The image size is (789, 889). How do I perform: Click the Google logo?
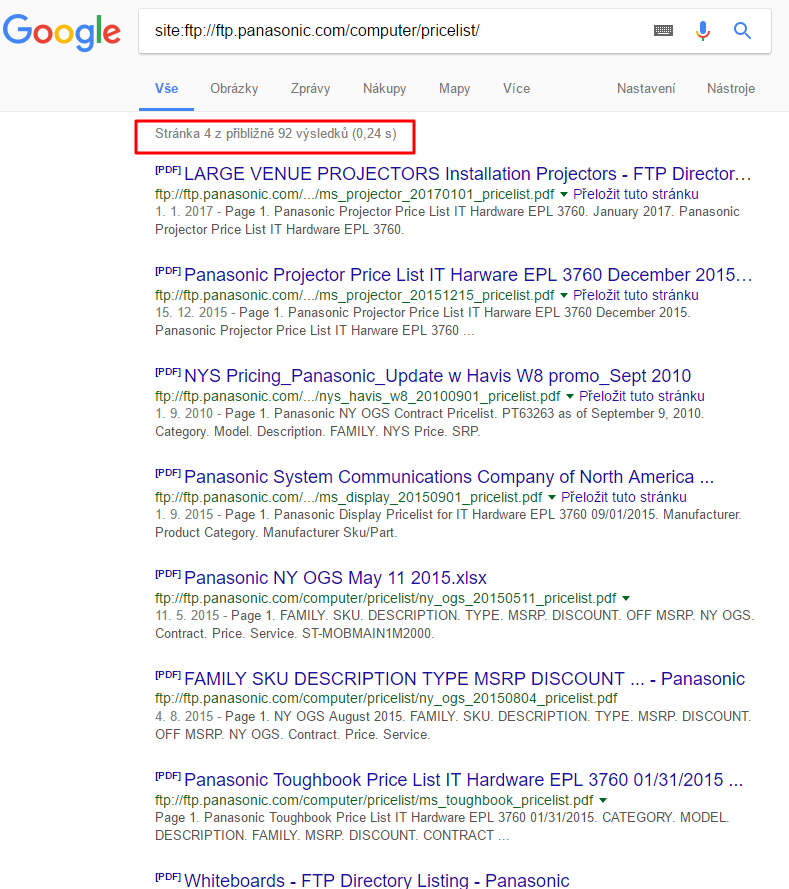62,33
